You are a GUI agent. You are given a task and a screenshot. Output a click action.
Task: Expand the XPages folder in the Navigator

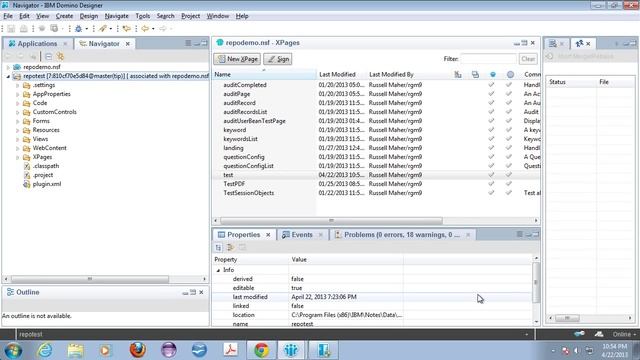click(18, 157)
